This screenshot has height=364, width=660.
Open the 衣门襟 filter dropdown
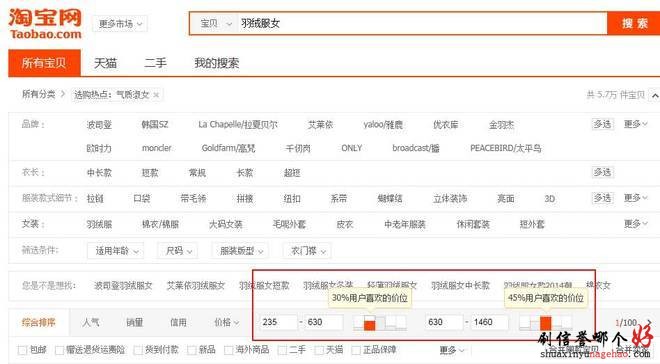[308, 251]
